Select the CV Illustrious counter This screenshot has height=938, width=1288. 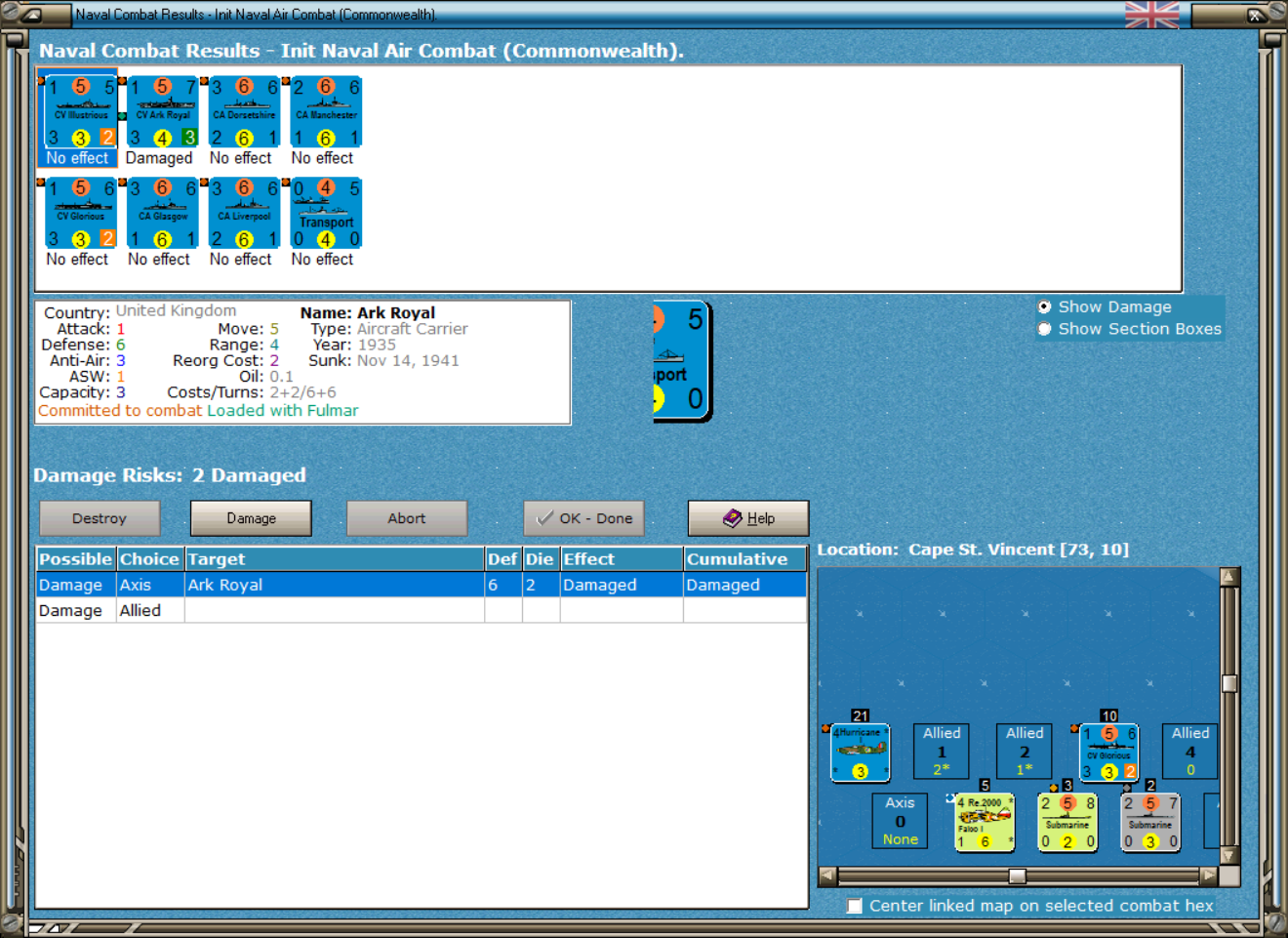pyautogui.click(x=81, y=112)
